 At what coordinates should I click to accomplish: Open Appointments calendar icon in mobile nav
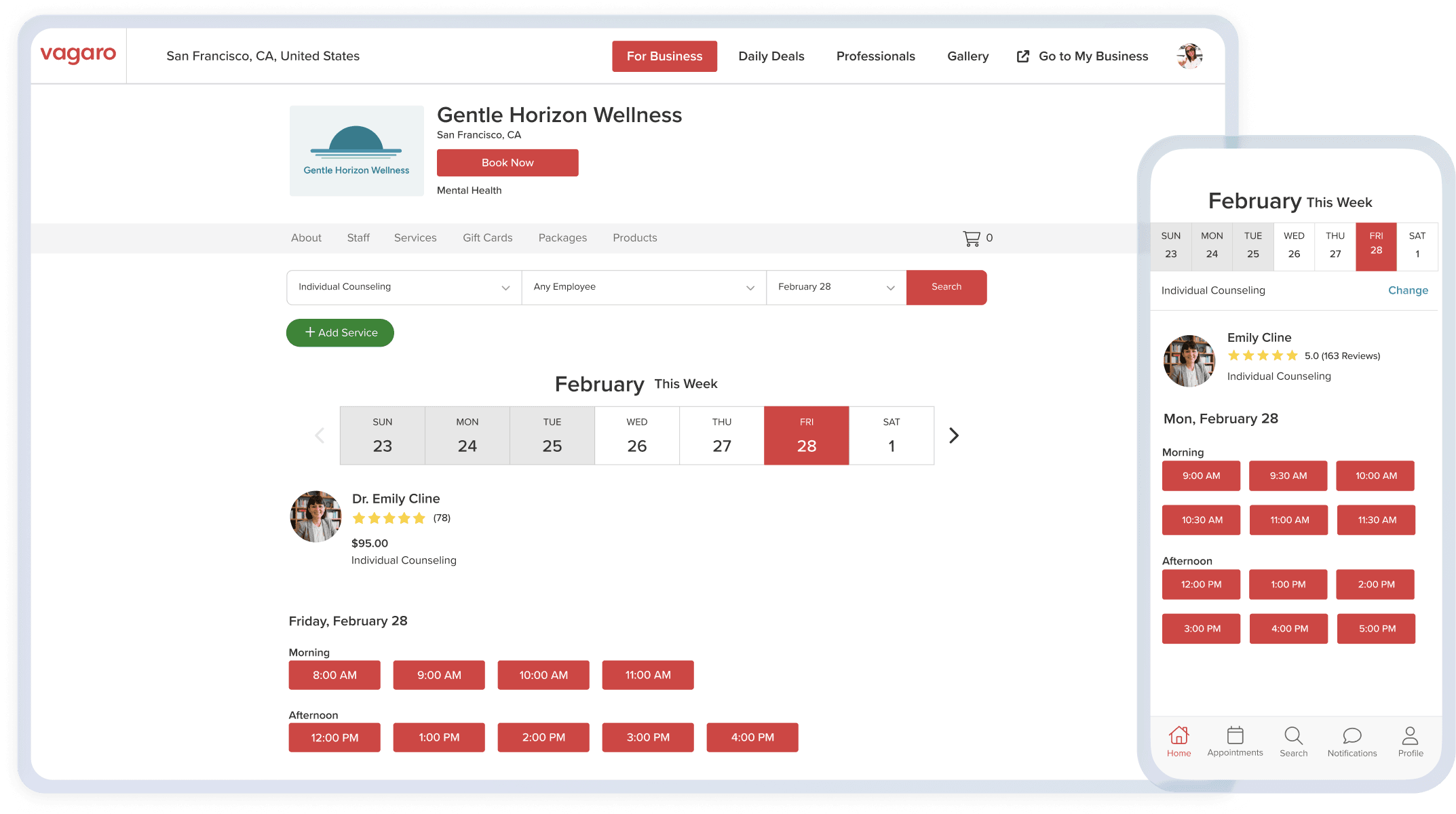(1235, 736)
